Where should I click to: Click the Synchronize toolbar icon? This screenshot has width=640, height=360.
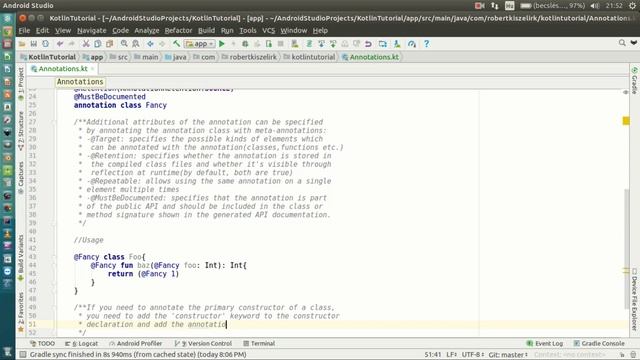click(x=45, y=44)
